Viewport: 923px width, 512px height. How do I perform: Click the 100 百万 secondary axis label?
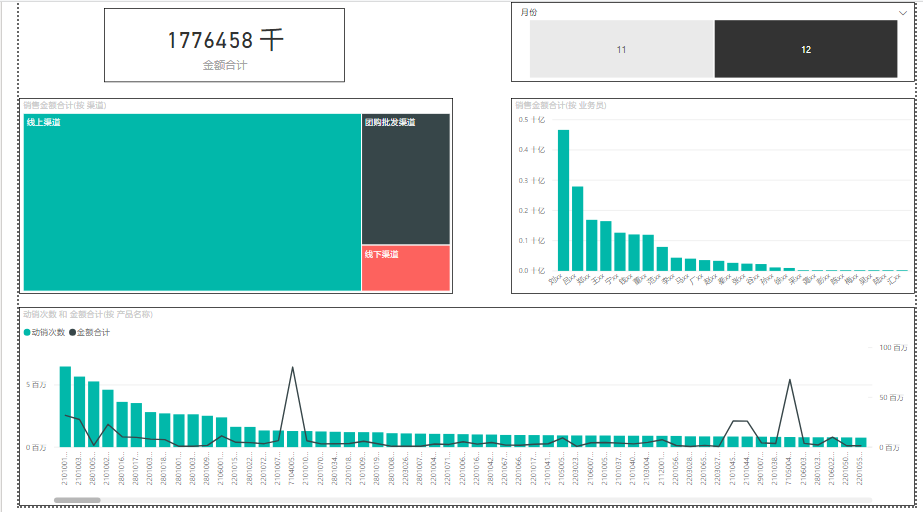click(893, 348)
